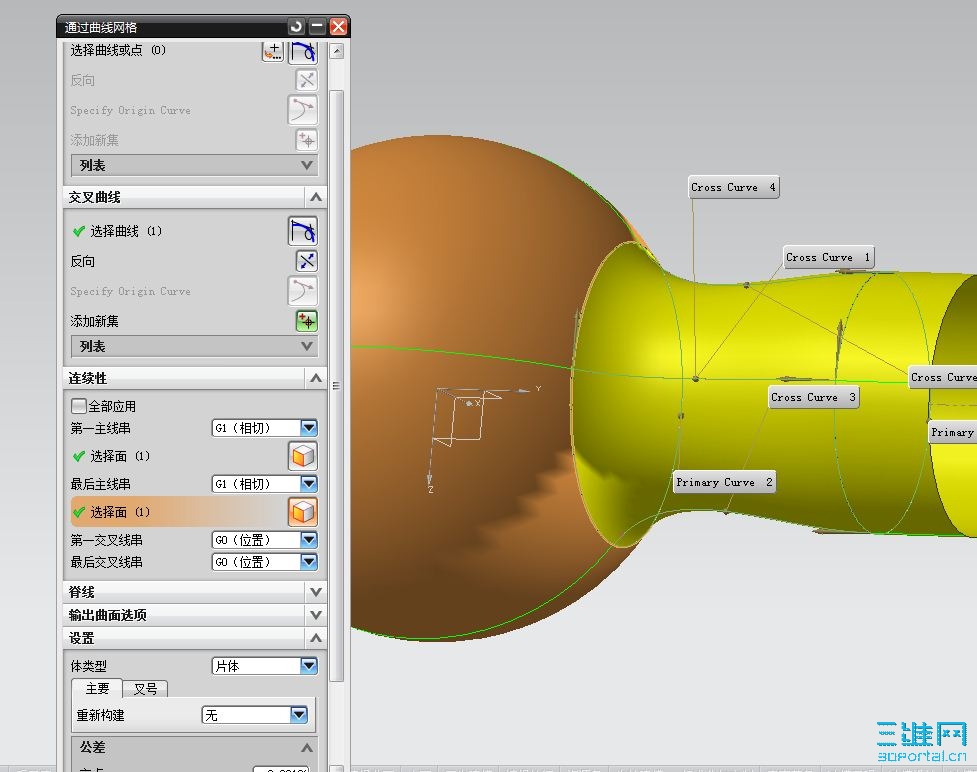This screenshot has height=772, width=977.
Task: Collapse the 交叉曲线 section
Action: pos(316,198)
